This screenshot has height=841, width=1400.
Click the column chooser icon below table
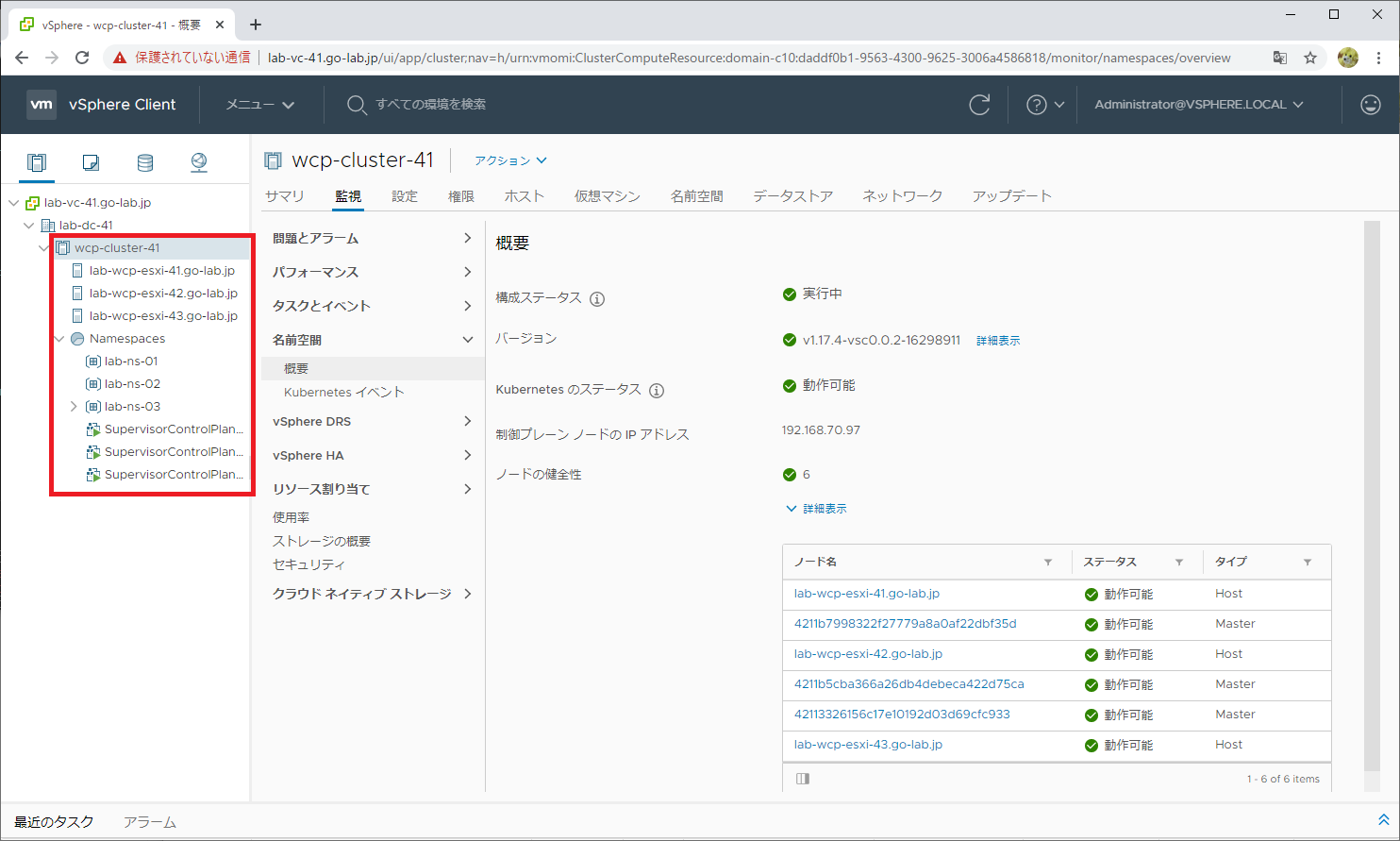pos(803,779)
